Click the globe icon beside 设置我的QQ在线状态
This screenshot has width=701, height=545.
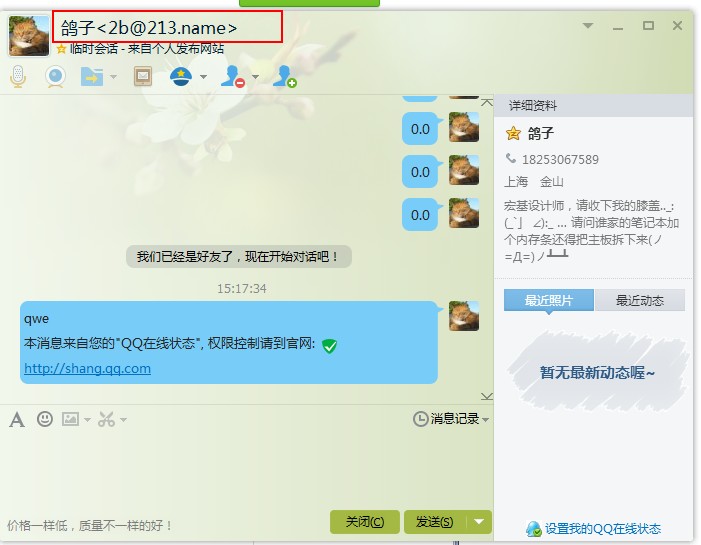(534, 529)
